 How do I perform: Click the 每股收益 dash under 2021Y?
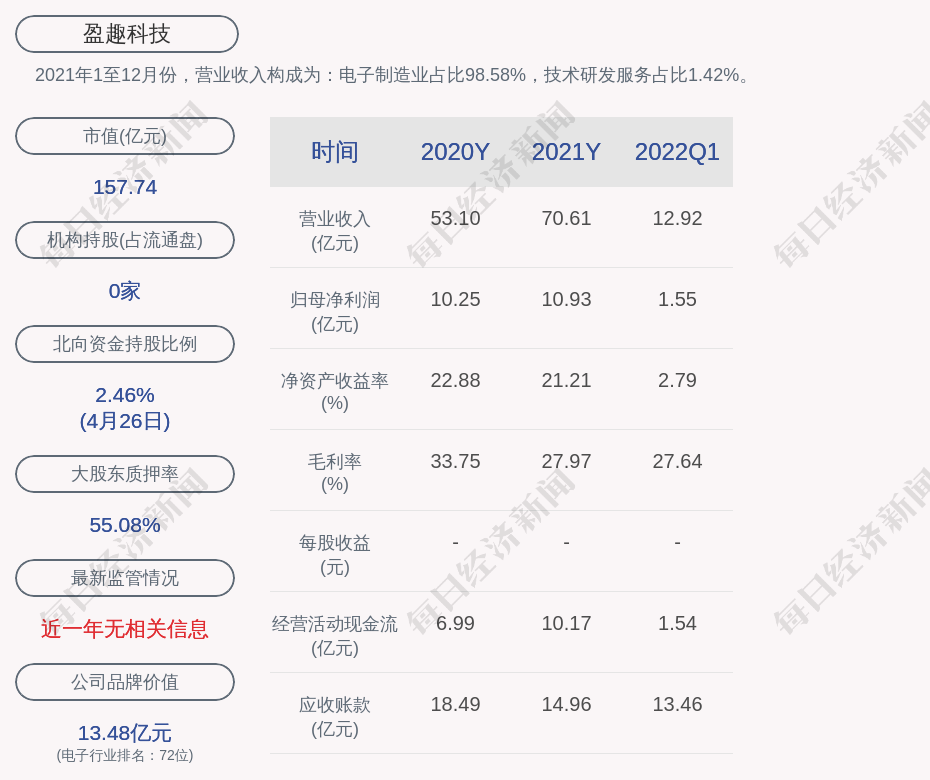pyautogui.click(x=566, y=542)
